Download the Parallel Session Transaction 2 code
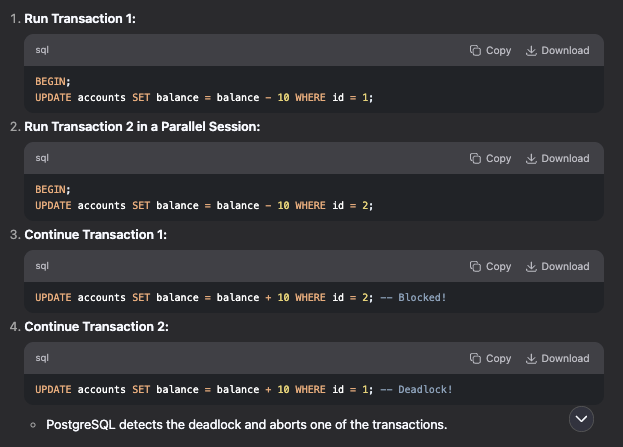This screenshot has height=447, width=623. 557,158
